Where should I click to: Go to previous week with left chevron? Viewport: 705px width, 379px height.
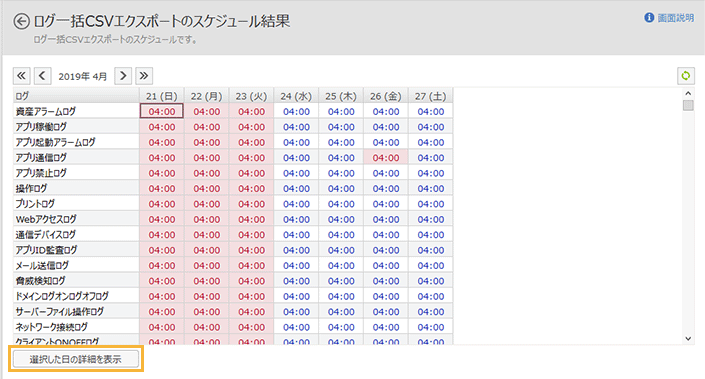(42, 76)
